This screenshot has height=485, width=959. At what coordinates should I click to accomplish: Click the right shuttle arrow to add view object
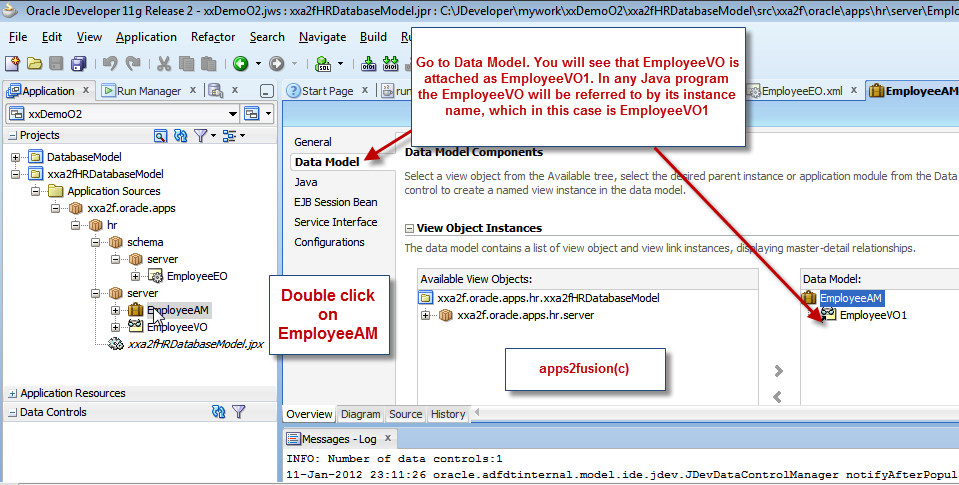pos(779,371)
